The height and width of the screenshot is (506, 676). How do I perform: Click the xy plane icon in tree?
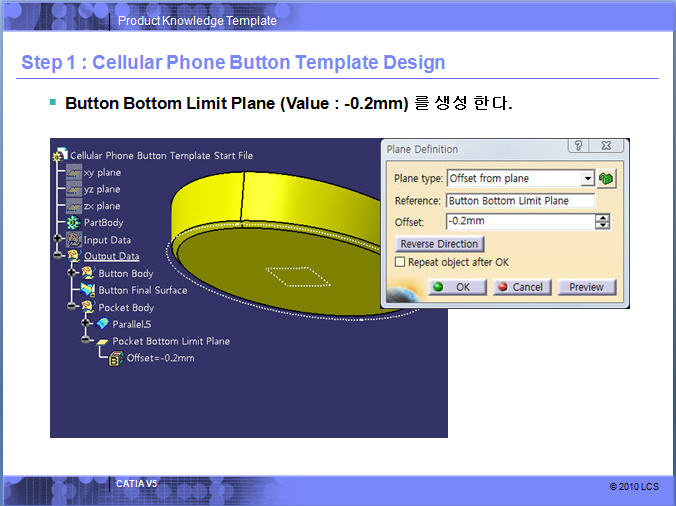pyautogui.click(x=73, y=172)
